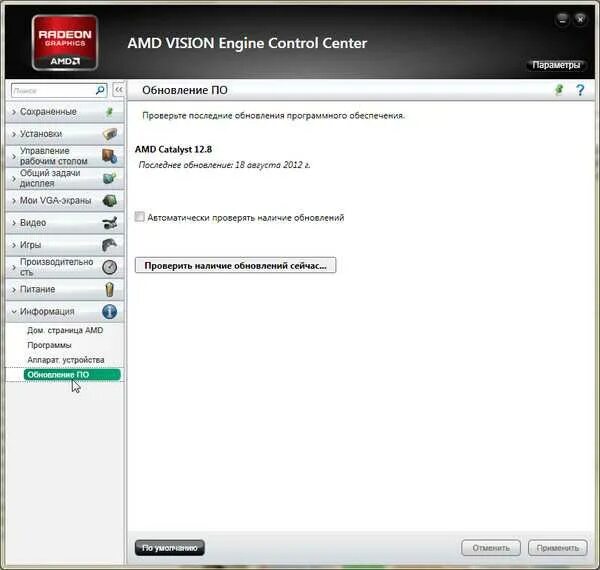Image resolution: width=600 pixels, height=570 pixels.
Task: Expand the Сохраненные section arrow
Action: coord(14,112)
